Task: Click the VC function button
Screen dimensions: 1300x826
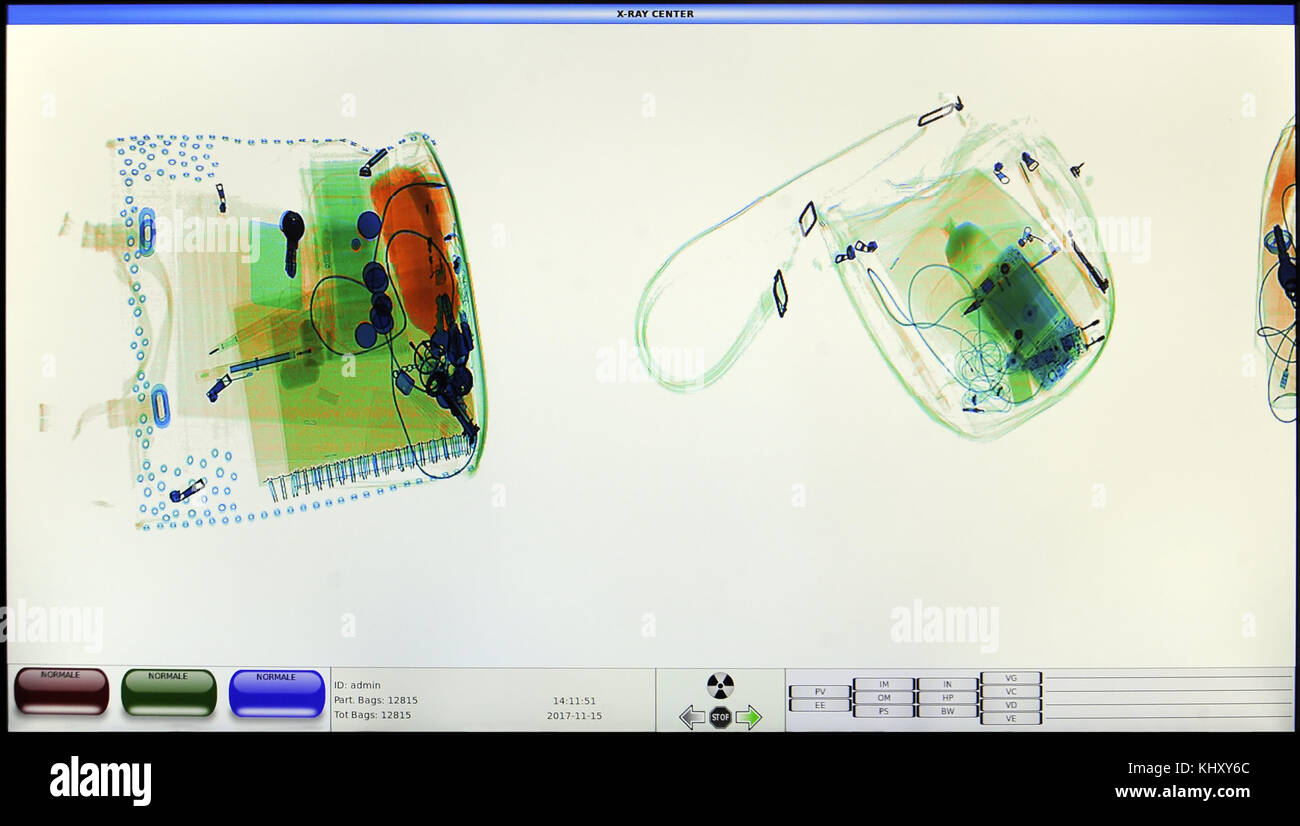Action: (1011, 691)
